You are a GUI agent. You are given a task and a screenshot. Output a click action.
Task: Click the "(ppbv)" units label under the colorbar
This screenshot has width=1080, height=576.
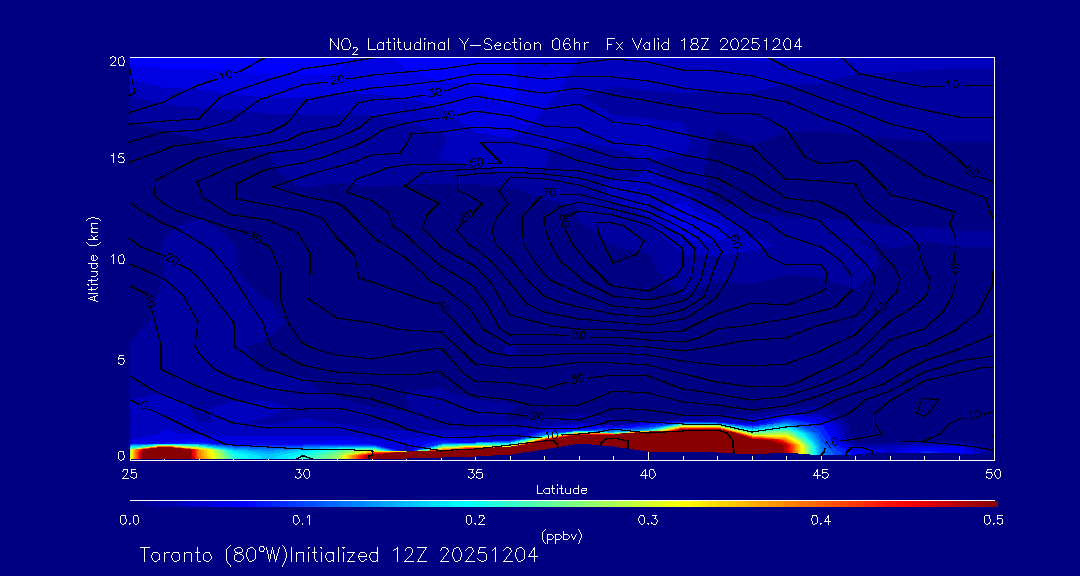point(562,537)
